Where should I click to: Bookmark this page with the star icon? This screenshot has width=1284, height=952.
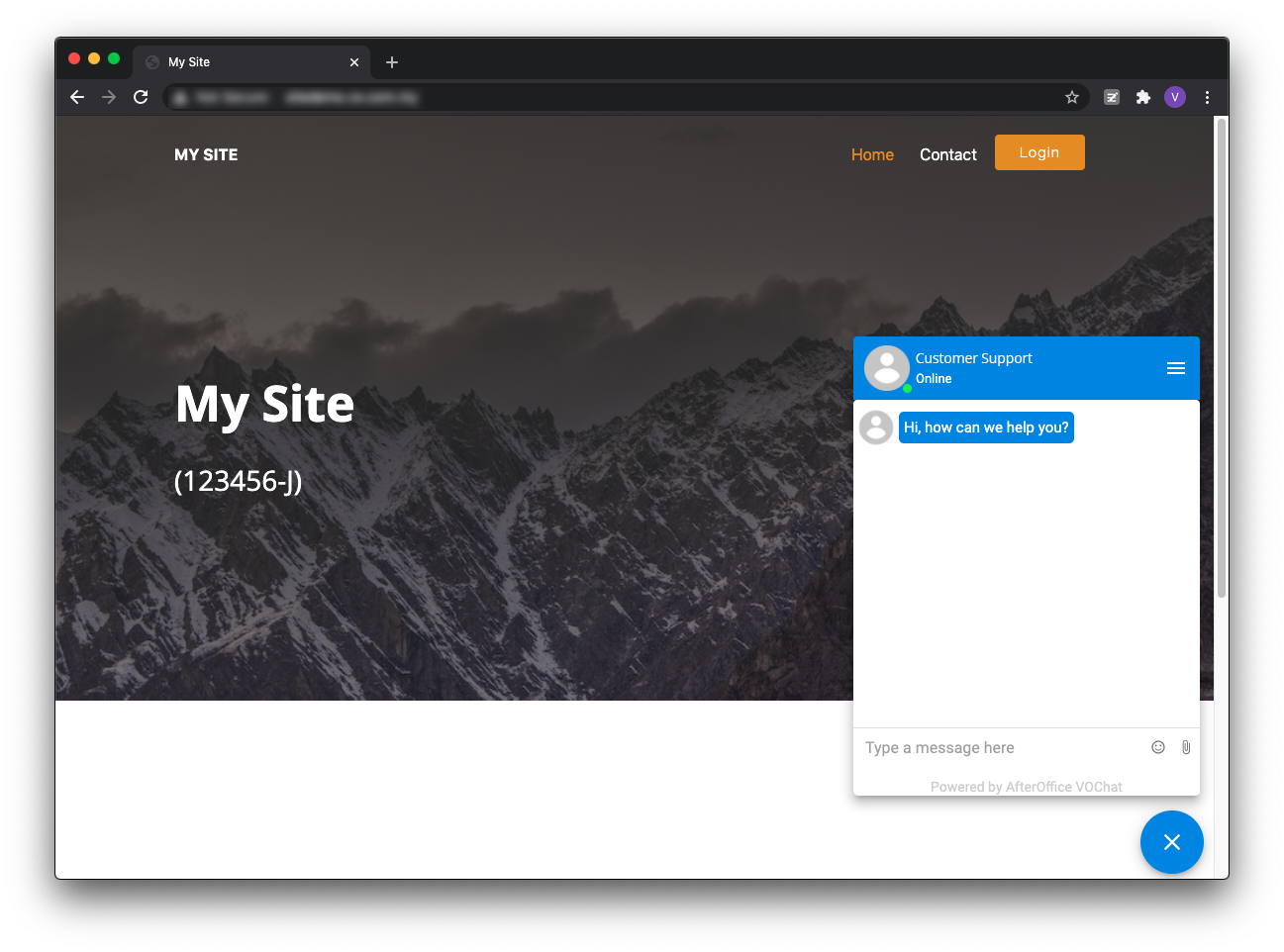(x=1071, y=97)
